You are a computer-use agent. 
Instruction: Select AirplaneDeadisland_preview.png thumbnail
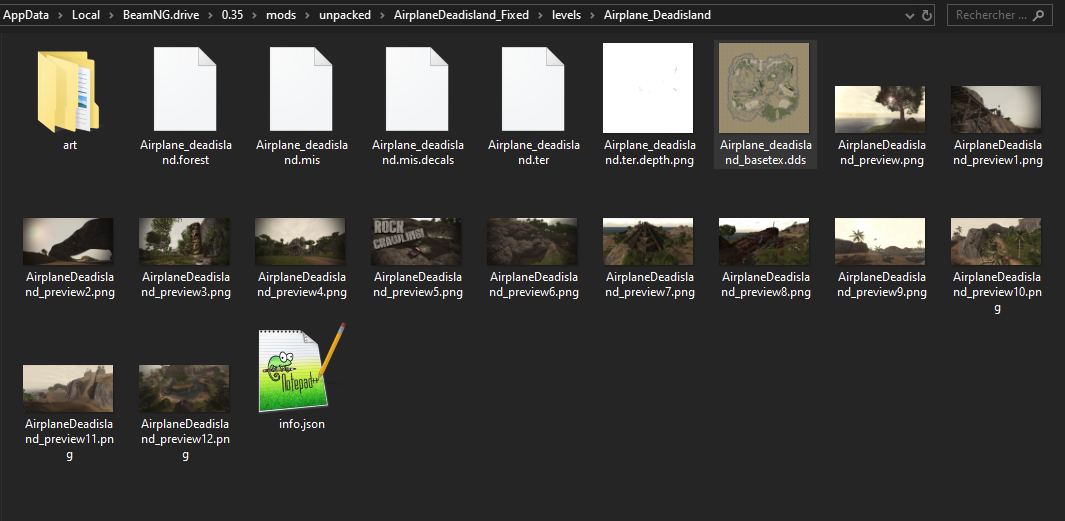click(x=880, y=109)
